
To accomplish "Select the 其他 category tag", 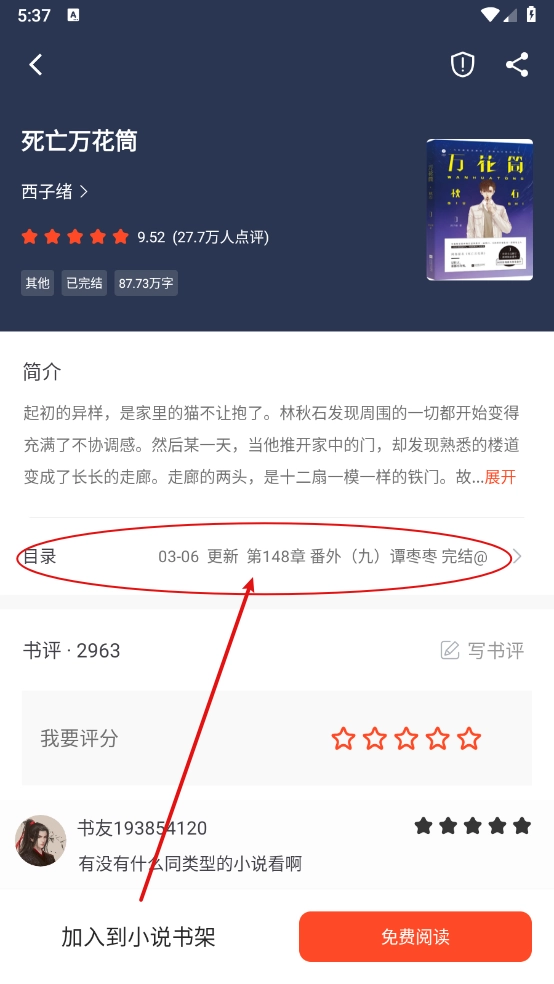I will pyautogui.click(x=38, y=283).
